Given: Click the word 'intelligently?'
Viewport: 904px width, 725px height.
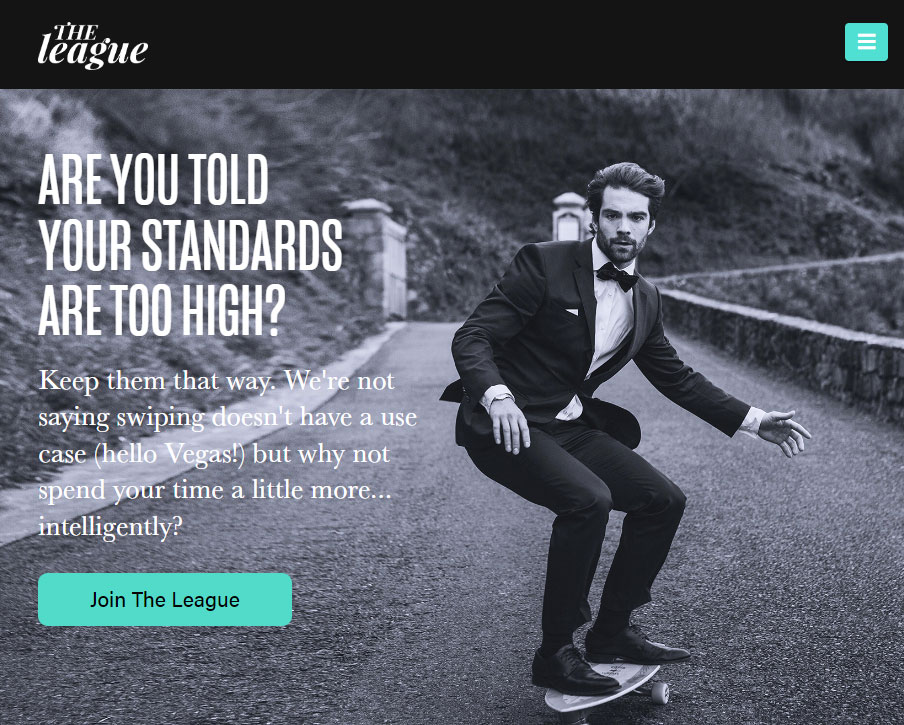Looking at the screenshot, I should [111, 527].
